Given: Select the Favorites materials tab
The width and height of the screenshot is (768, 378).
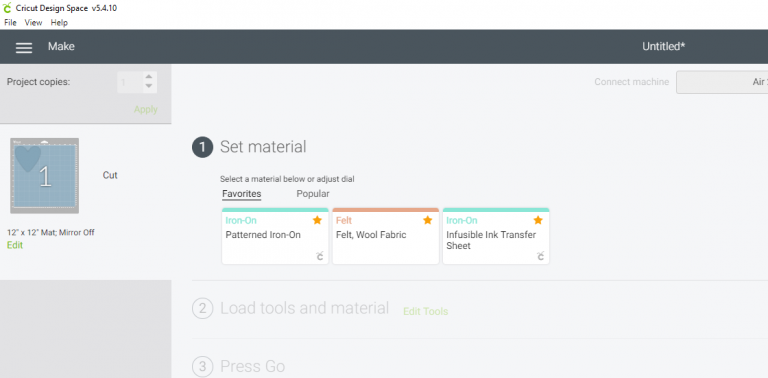Looking at the screenshot, I should (241, 194).
